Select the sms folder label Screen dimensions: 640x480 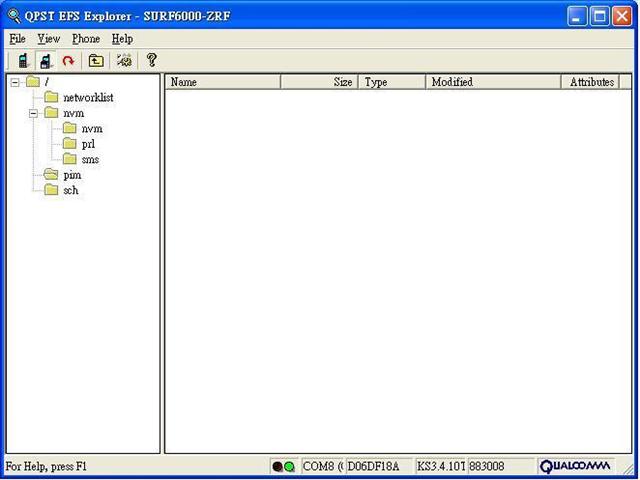coord(90,160)
